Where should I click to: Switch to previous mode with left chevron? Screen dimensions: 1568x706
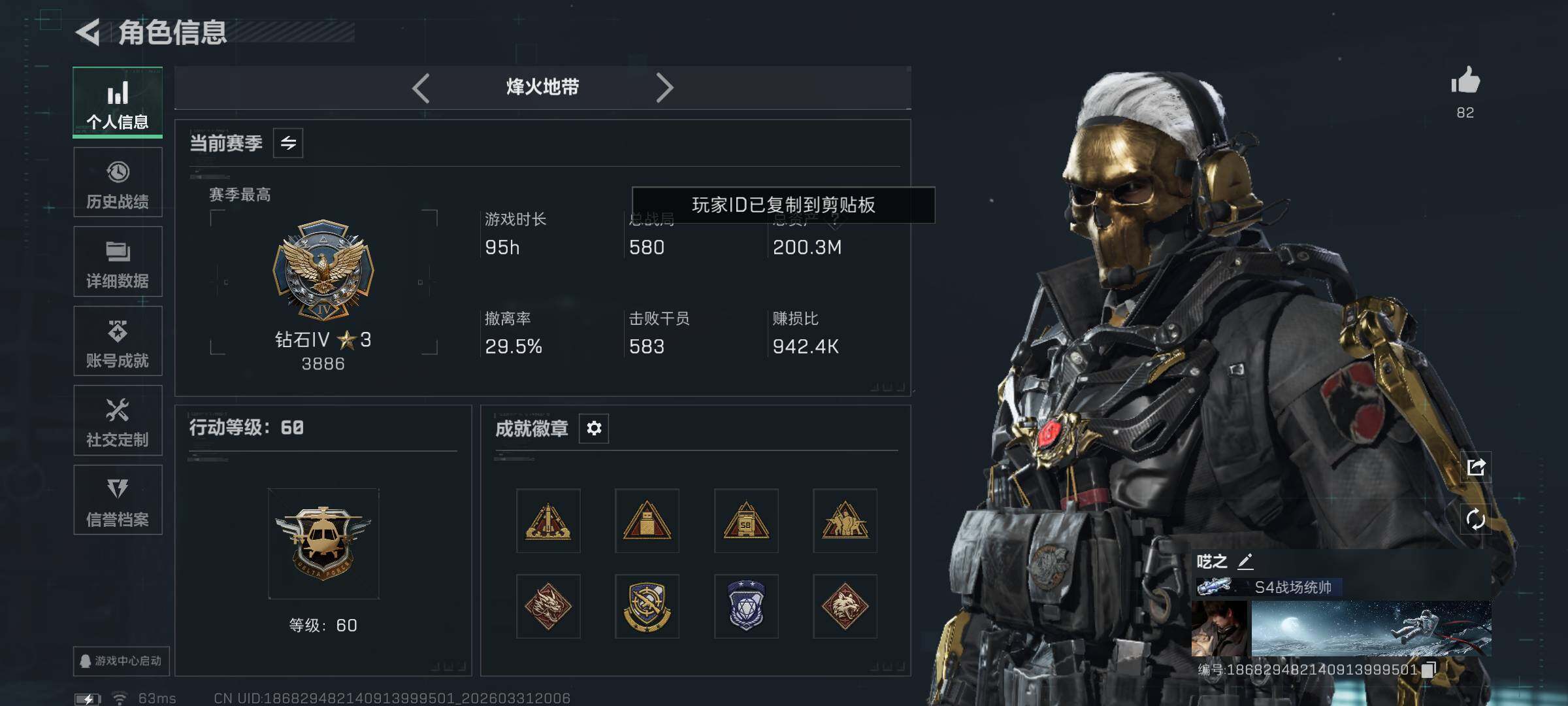pos(421,88)
